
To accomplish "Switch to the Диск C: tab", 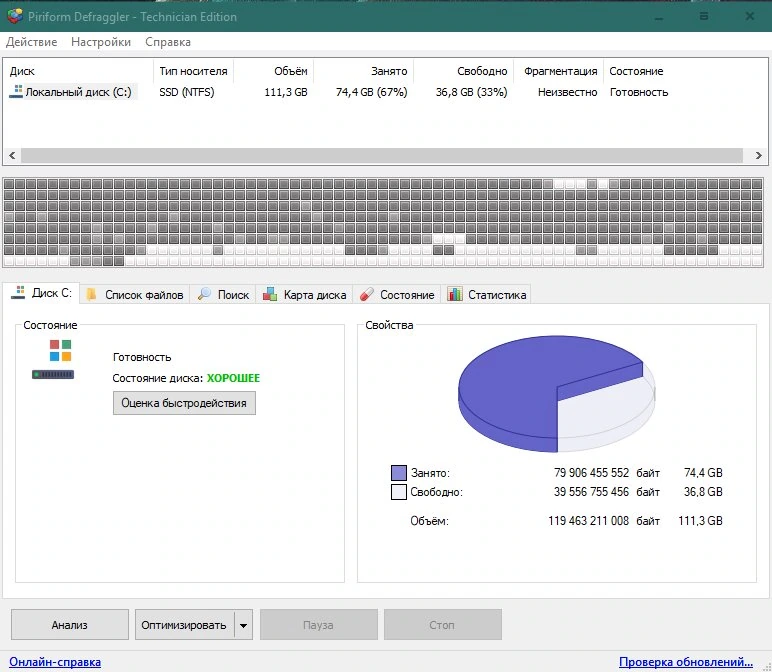I will click(42, 293).
